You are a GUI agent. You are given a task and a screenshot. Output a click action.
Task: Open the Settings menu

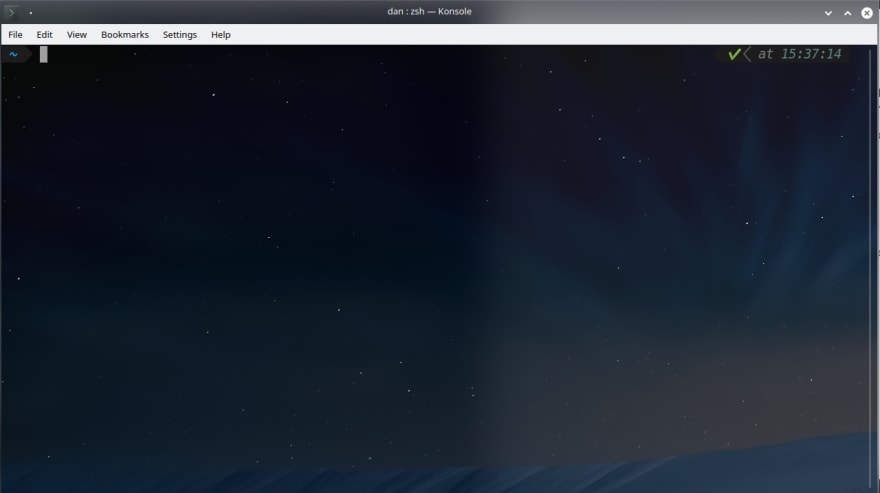[x=180, y=34]
